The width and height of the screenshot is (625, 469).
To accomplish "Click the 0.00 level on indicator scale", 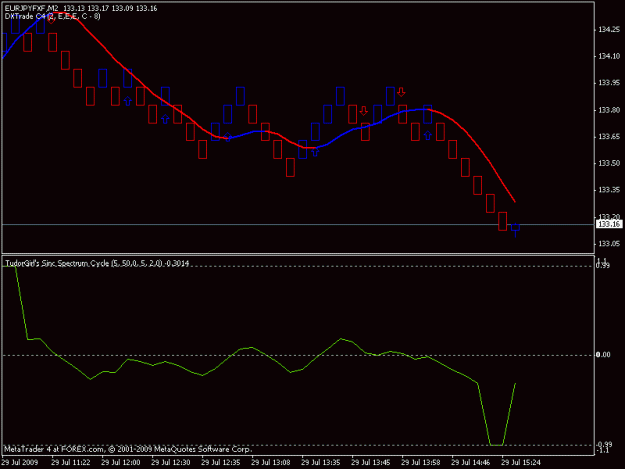I will (x=603, y=355).
